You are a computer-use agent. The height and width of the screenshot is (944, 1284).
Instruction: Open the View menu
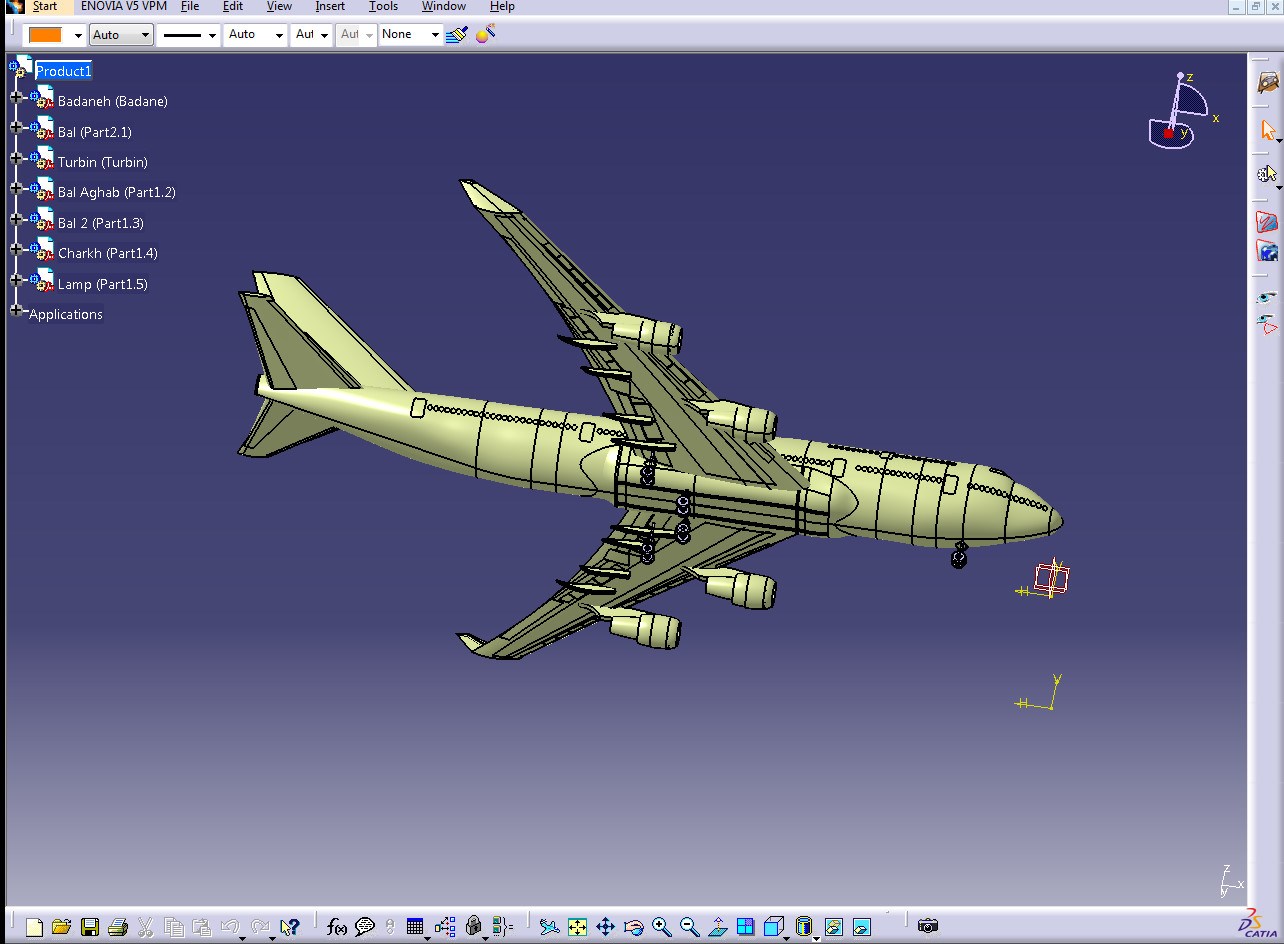pyautogui.click(x=279, y=6)
